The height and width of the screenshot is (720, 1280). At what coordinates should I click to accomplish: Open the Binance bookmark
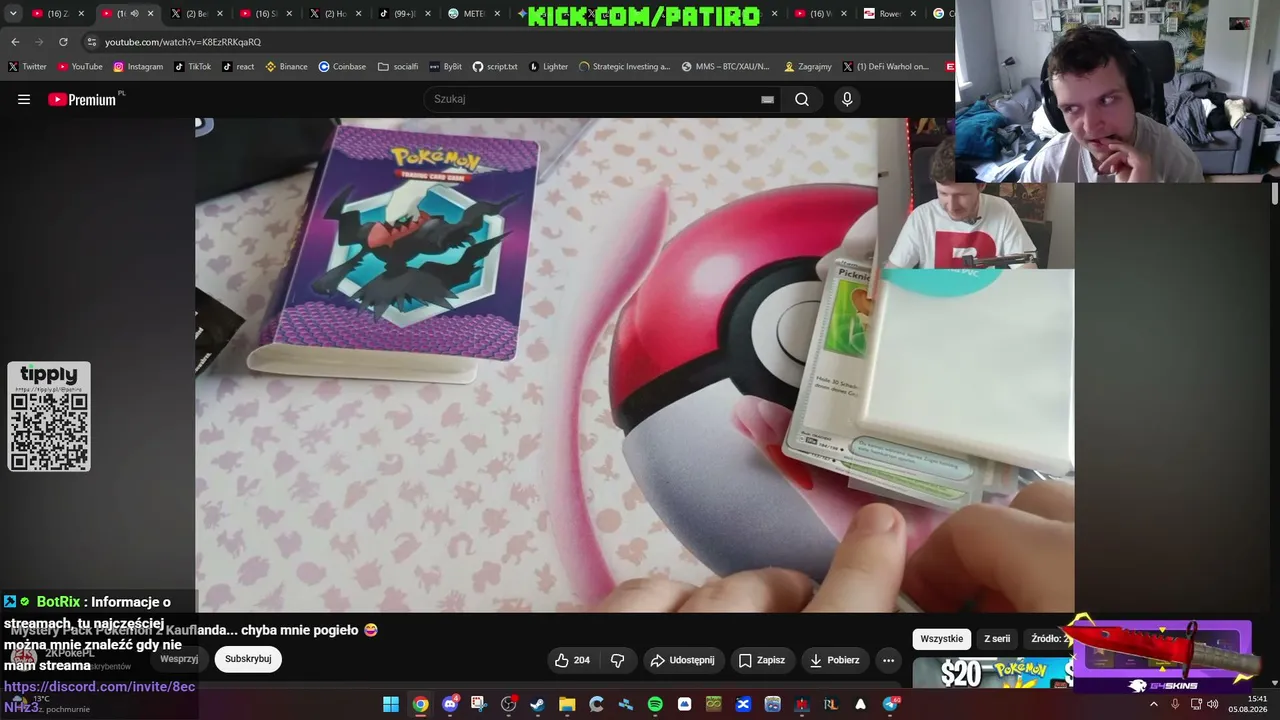286,67
